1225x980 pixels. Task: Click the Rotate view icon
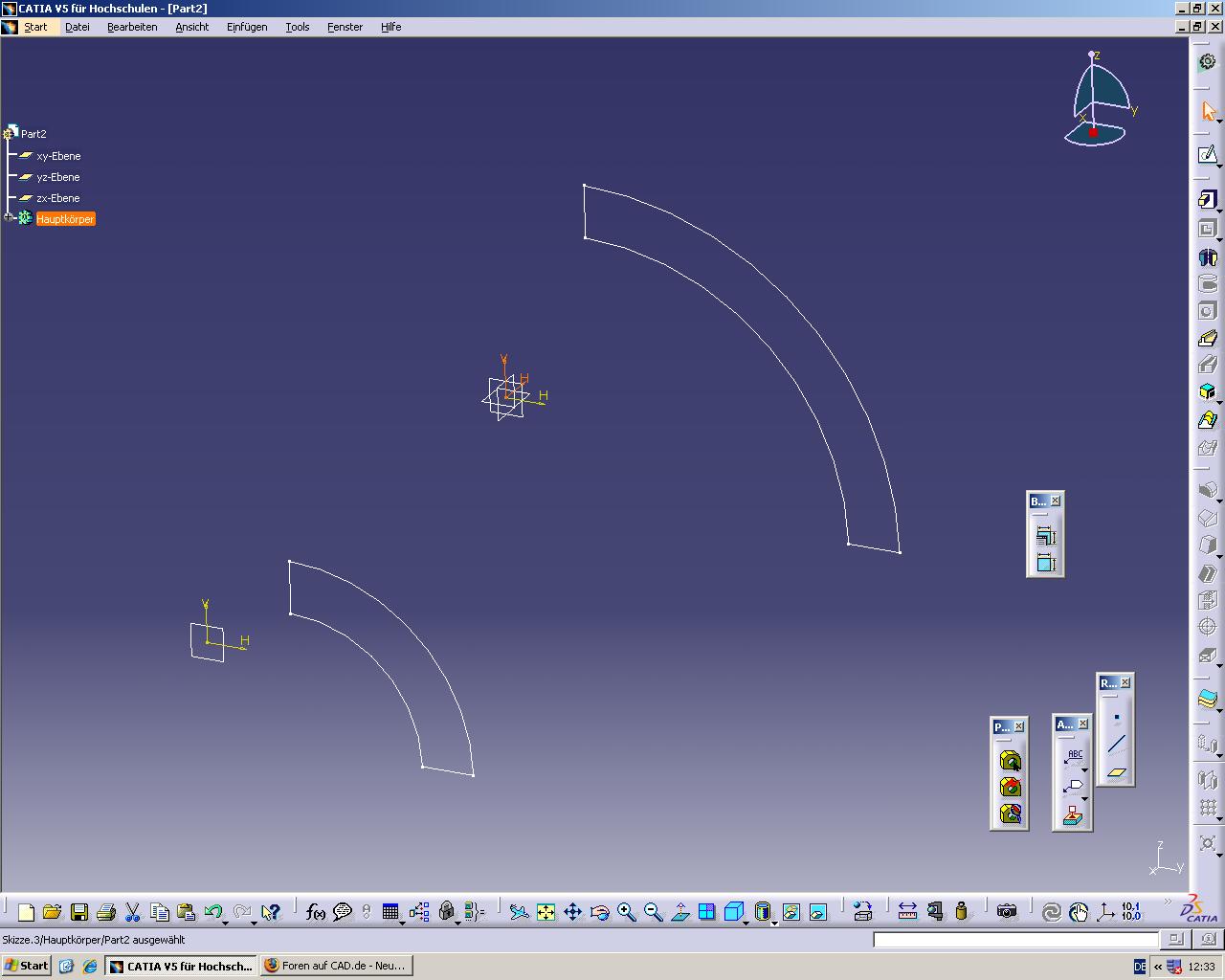coord(599,912)
